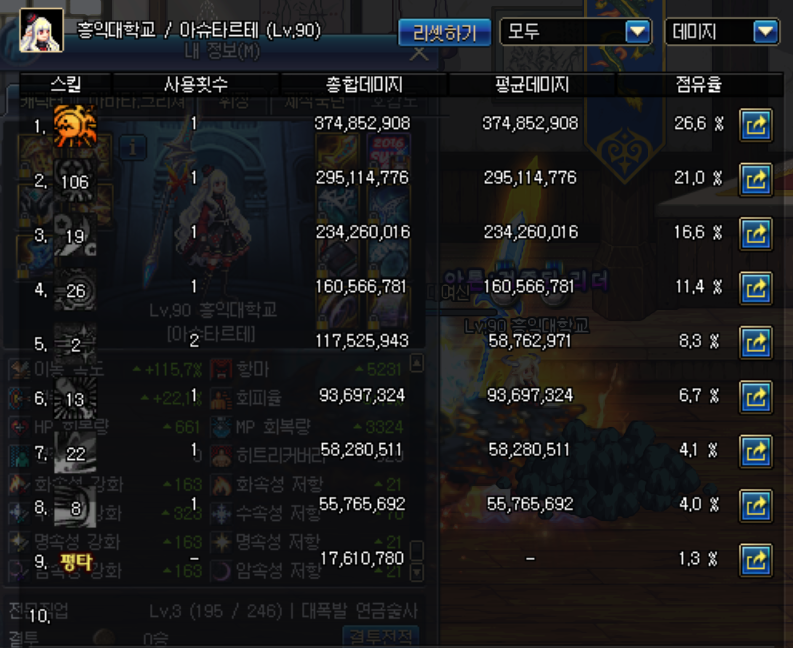
Task: Close the 내 정보 window behind
Action: (x=419, y=53)
